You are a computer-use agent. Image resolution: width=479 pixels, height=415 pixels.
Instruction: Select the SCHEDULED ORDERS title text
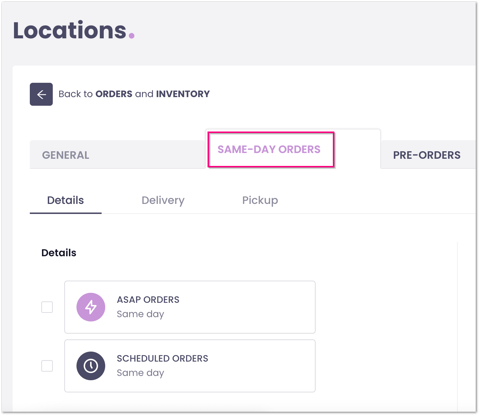[x=162, y=358]
